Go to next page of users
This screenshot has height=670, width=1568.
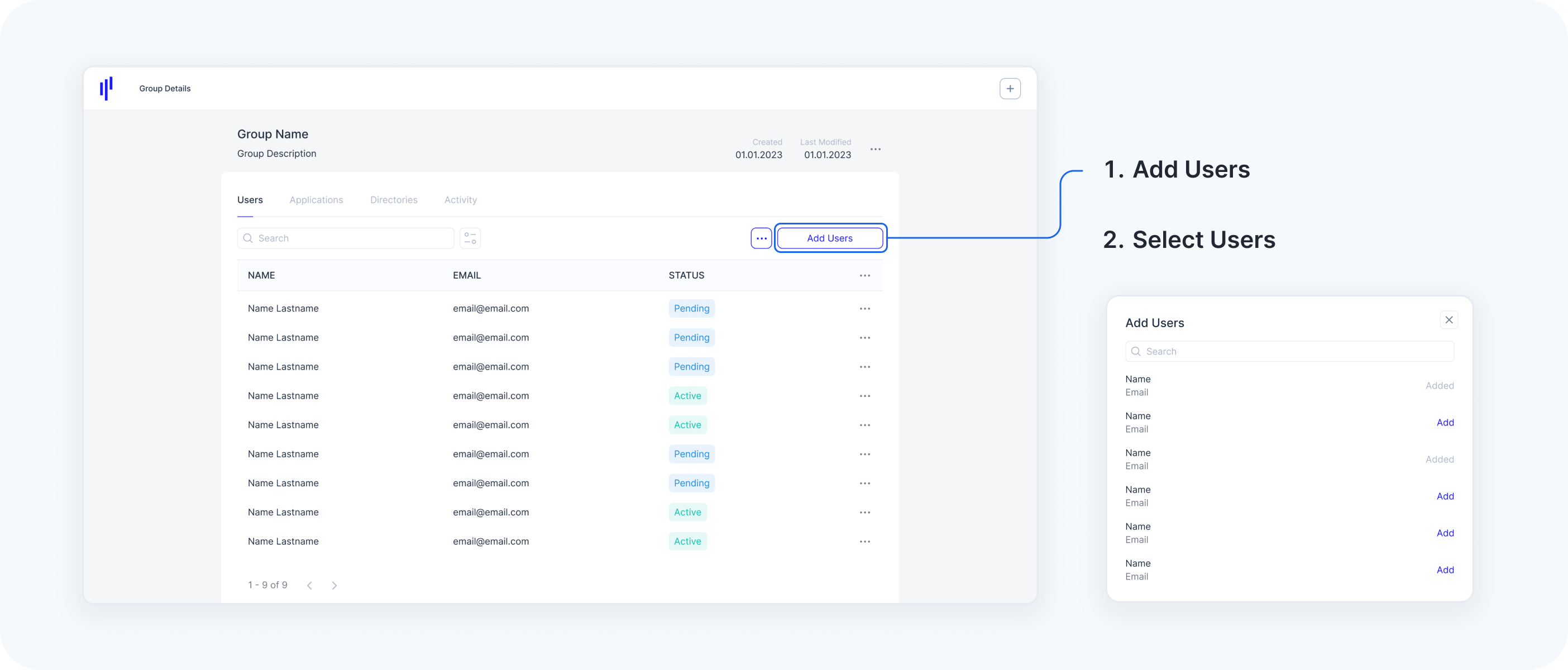(334, 586)
